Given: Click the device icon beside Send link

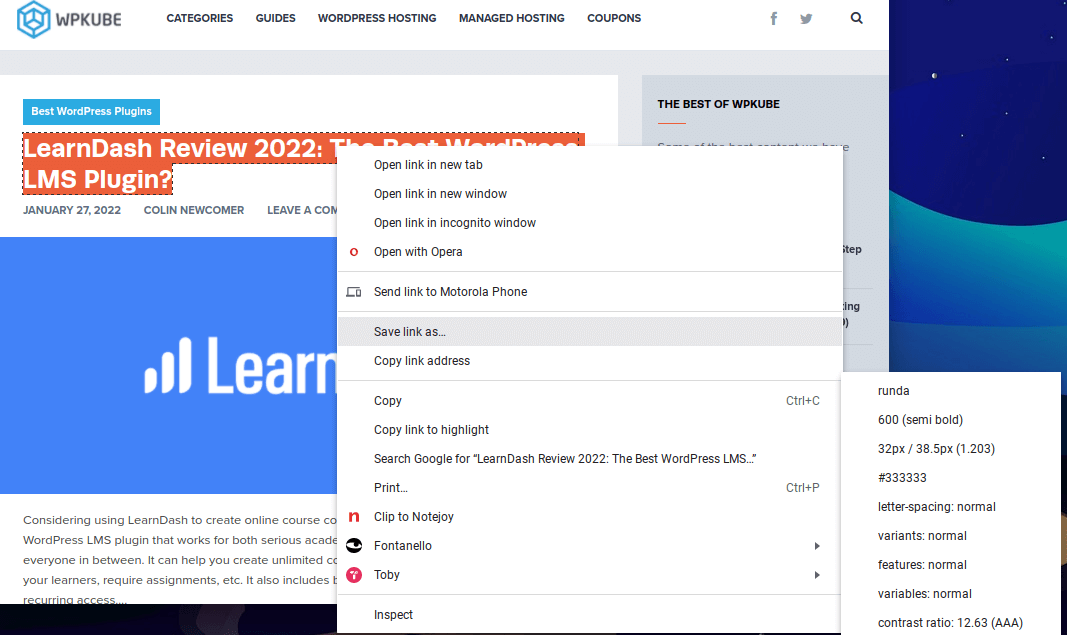Looking at the screenshot, I should tap(354, 292).
